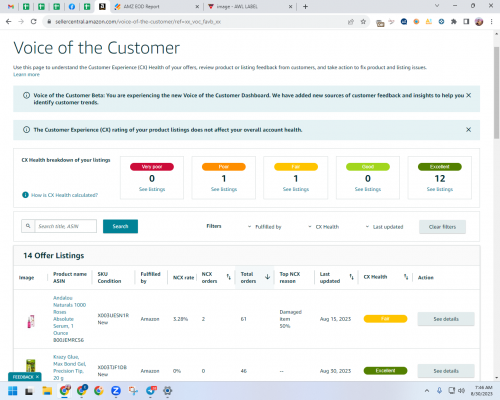500x400 pixels.
Task: Close the FEEDBACK widget
Action: coord(37,377)
